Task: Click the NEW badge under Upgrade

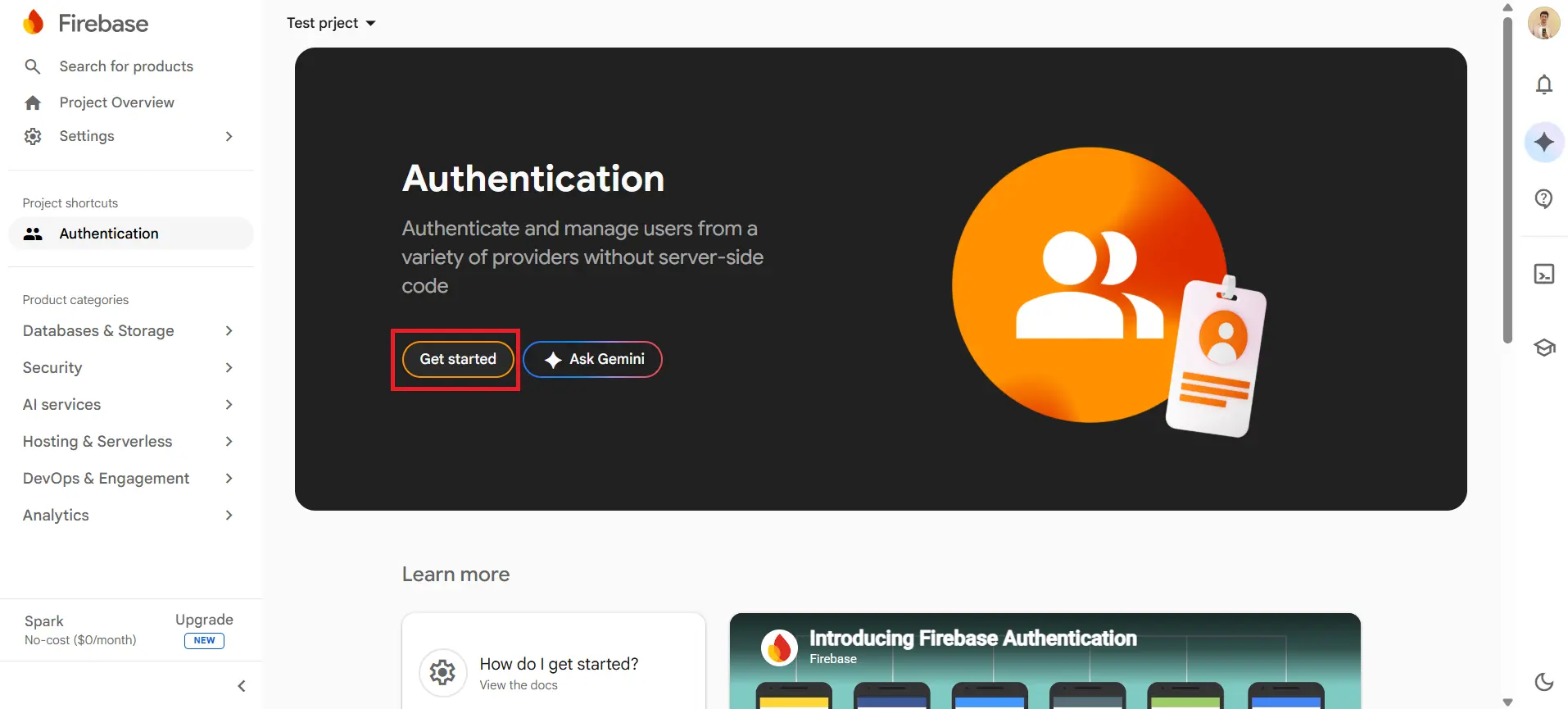Action: click(205, 641)
